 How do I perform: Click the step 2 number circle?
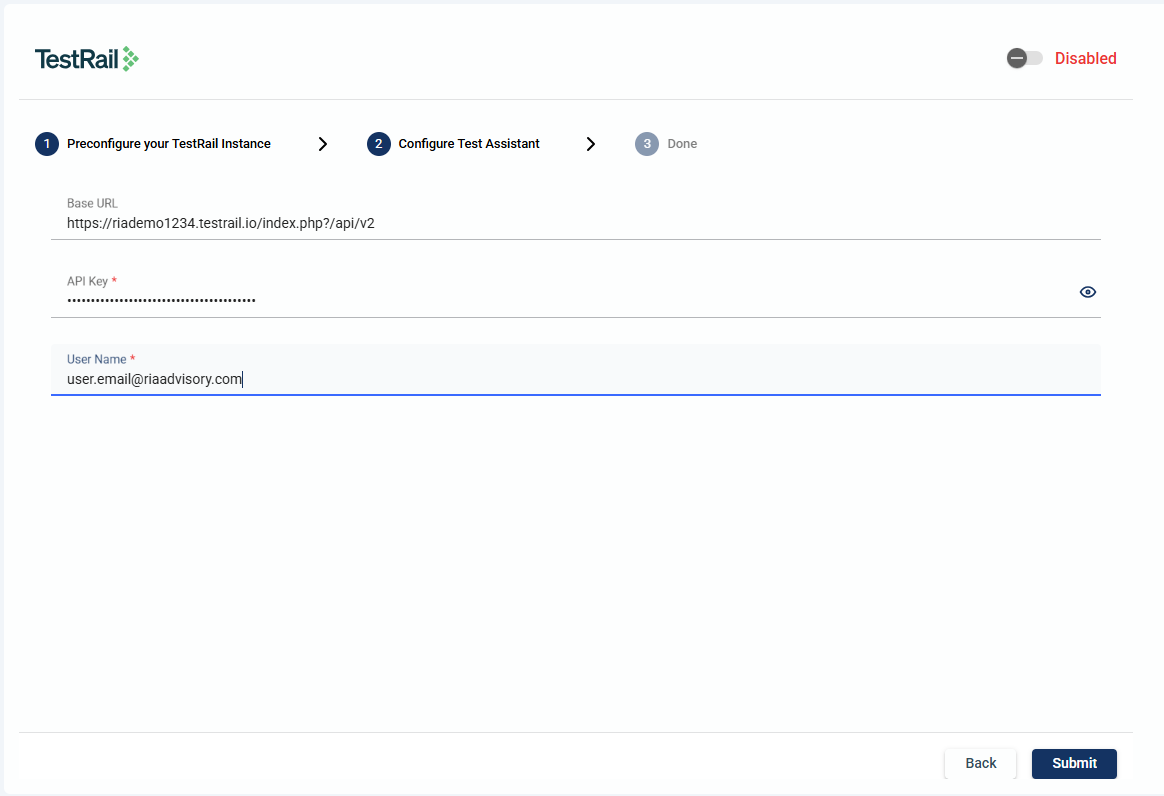[379, 144]
